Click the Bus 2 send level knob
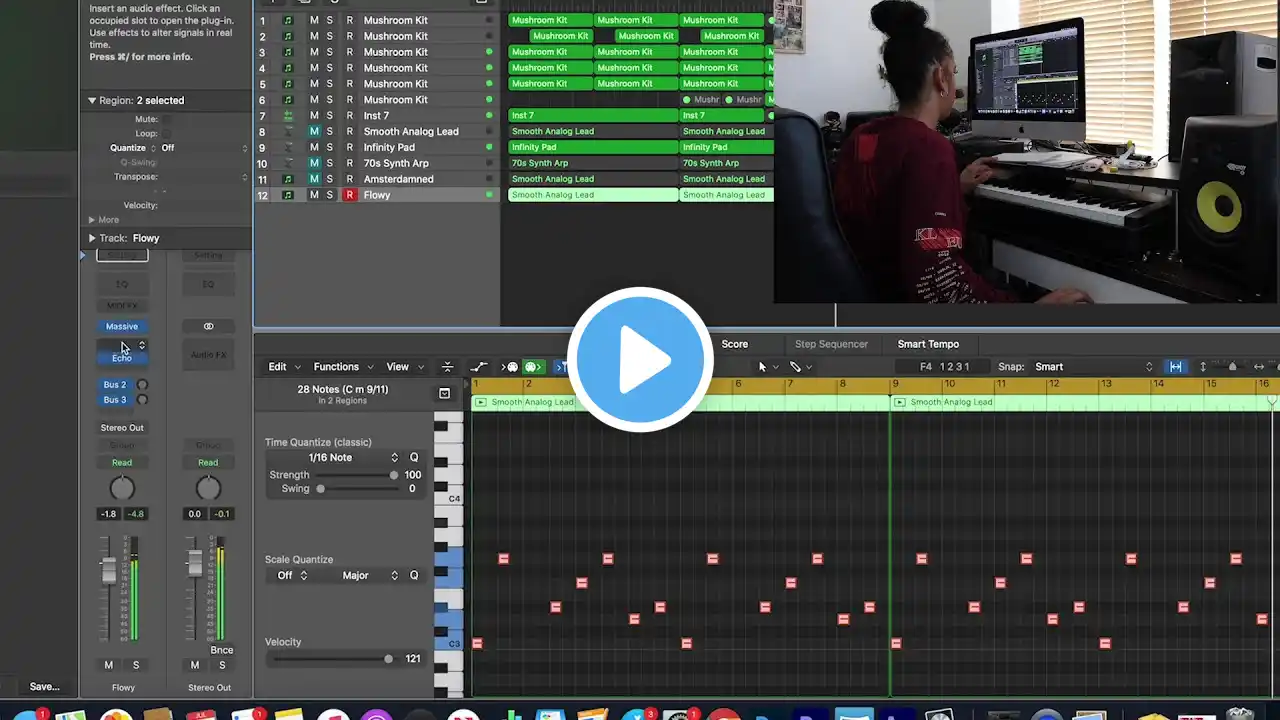The image size is (1280, 720). (x=142, y=385)
